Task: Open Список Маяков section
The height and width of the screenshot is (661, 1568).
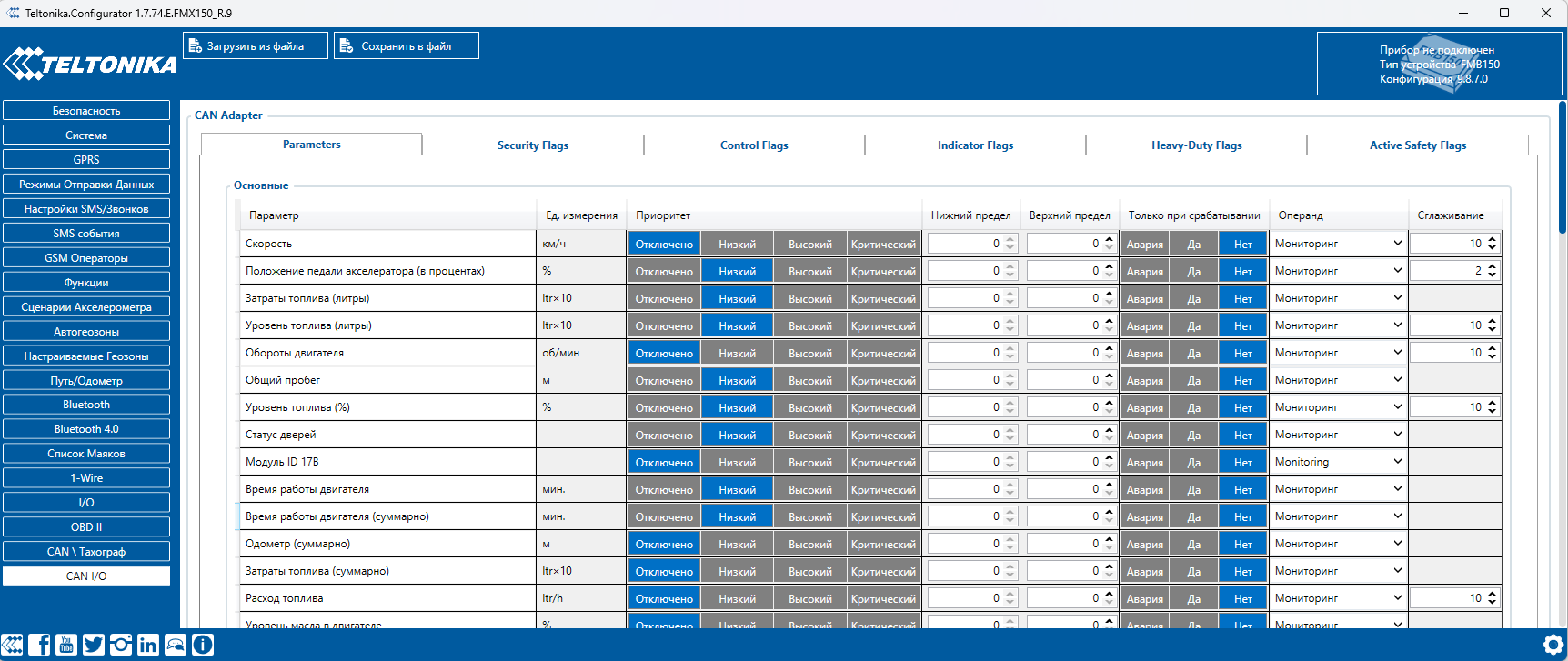Action: tap(86, 454)
